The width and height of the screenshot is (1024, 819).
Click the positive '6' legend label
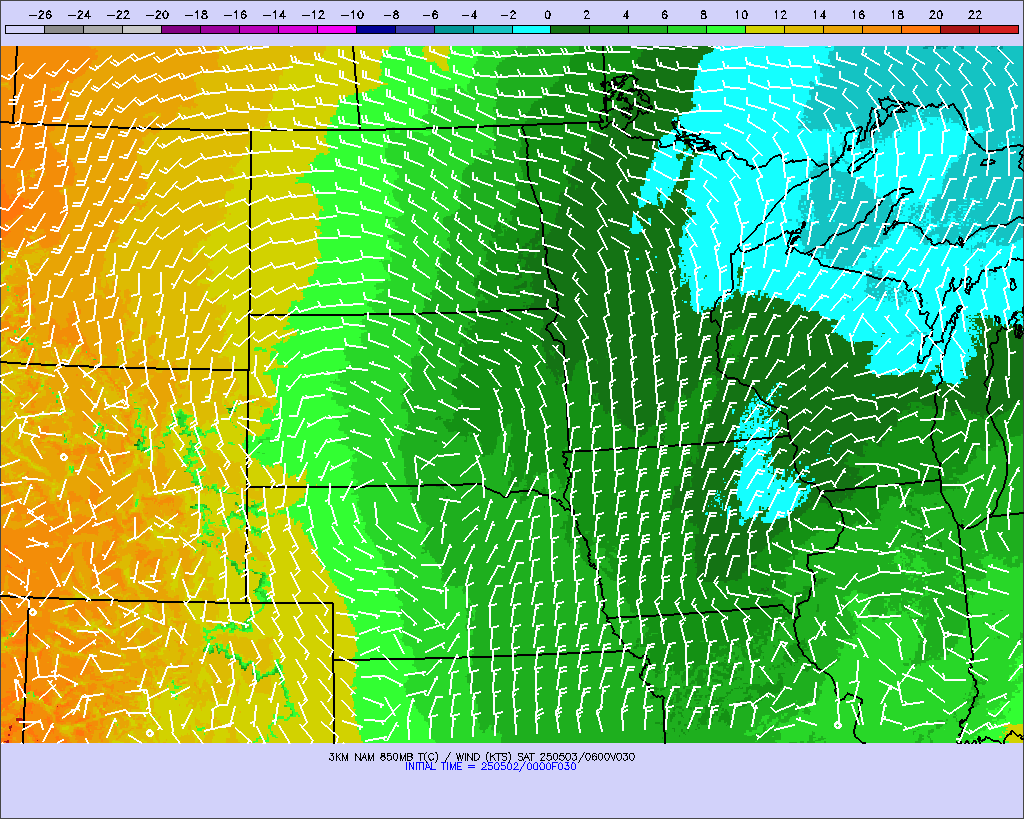click(x=664, y=14)
